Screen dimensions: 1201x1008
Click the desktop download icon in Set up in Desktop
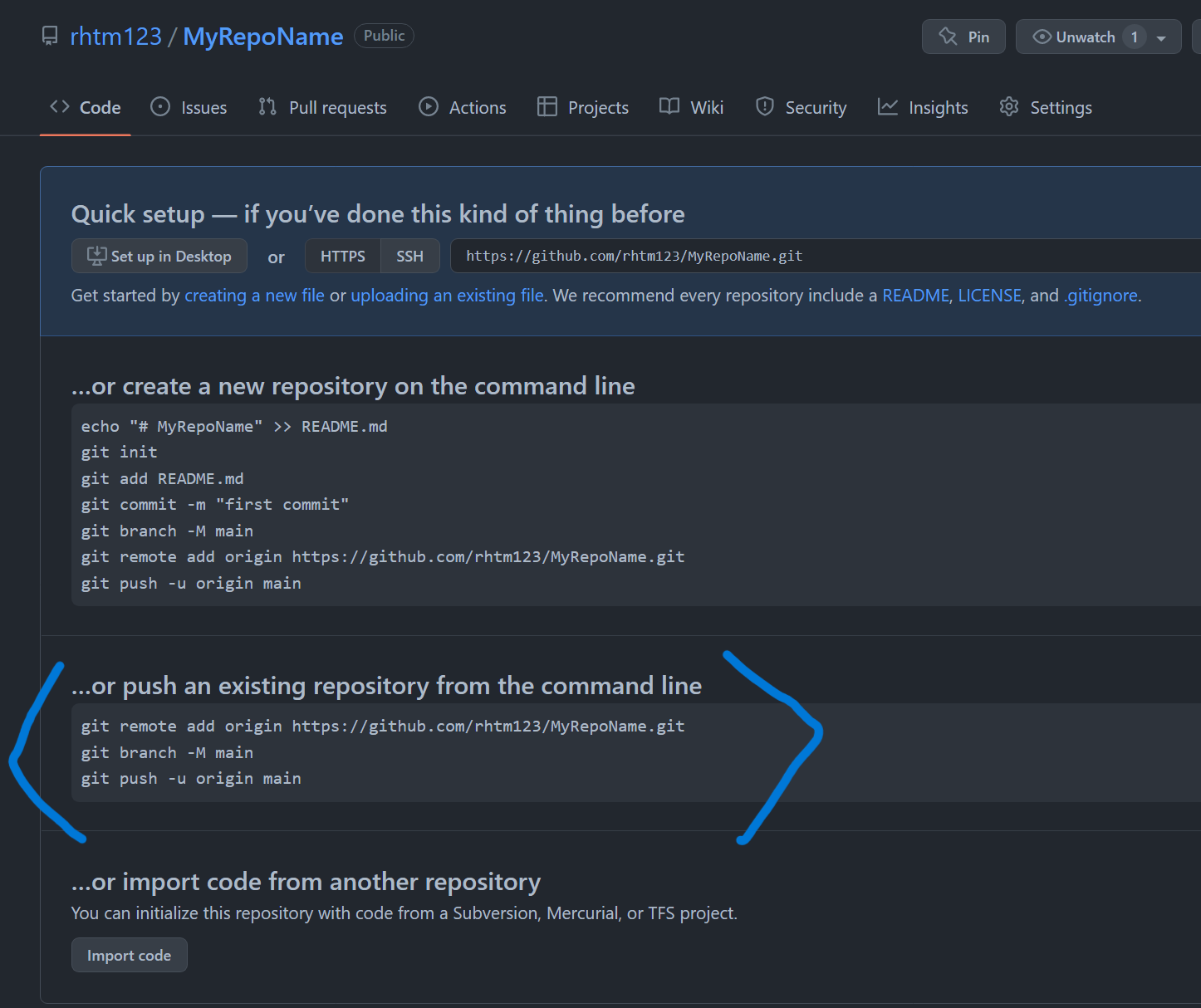[x=97, y=256]
